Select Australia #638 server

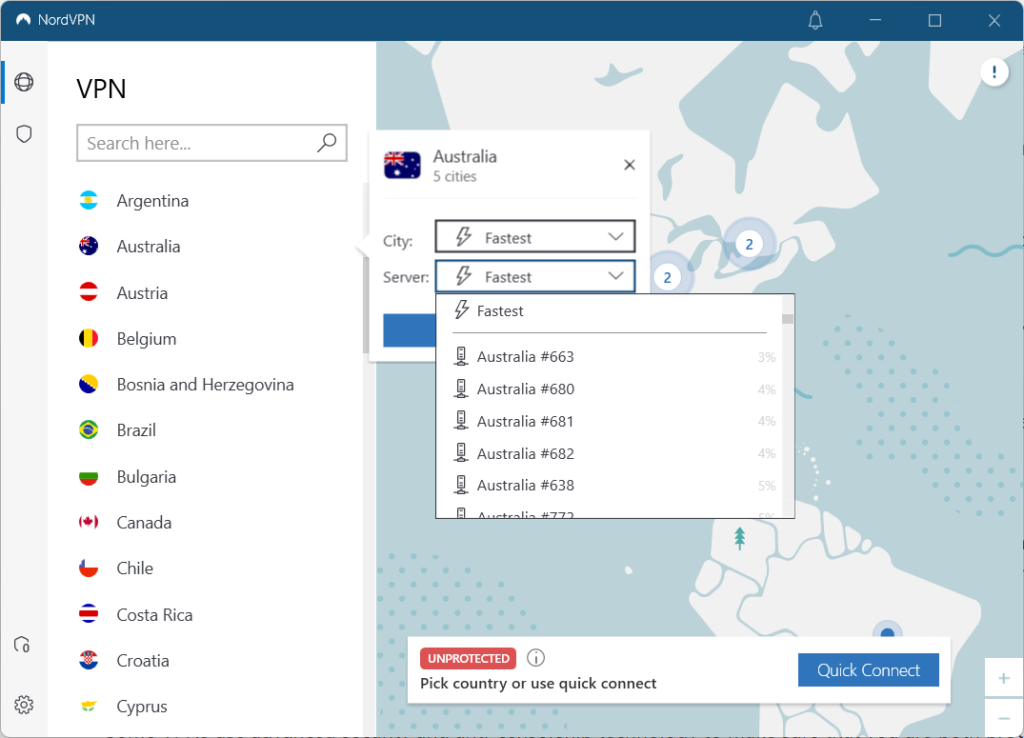525,485
